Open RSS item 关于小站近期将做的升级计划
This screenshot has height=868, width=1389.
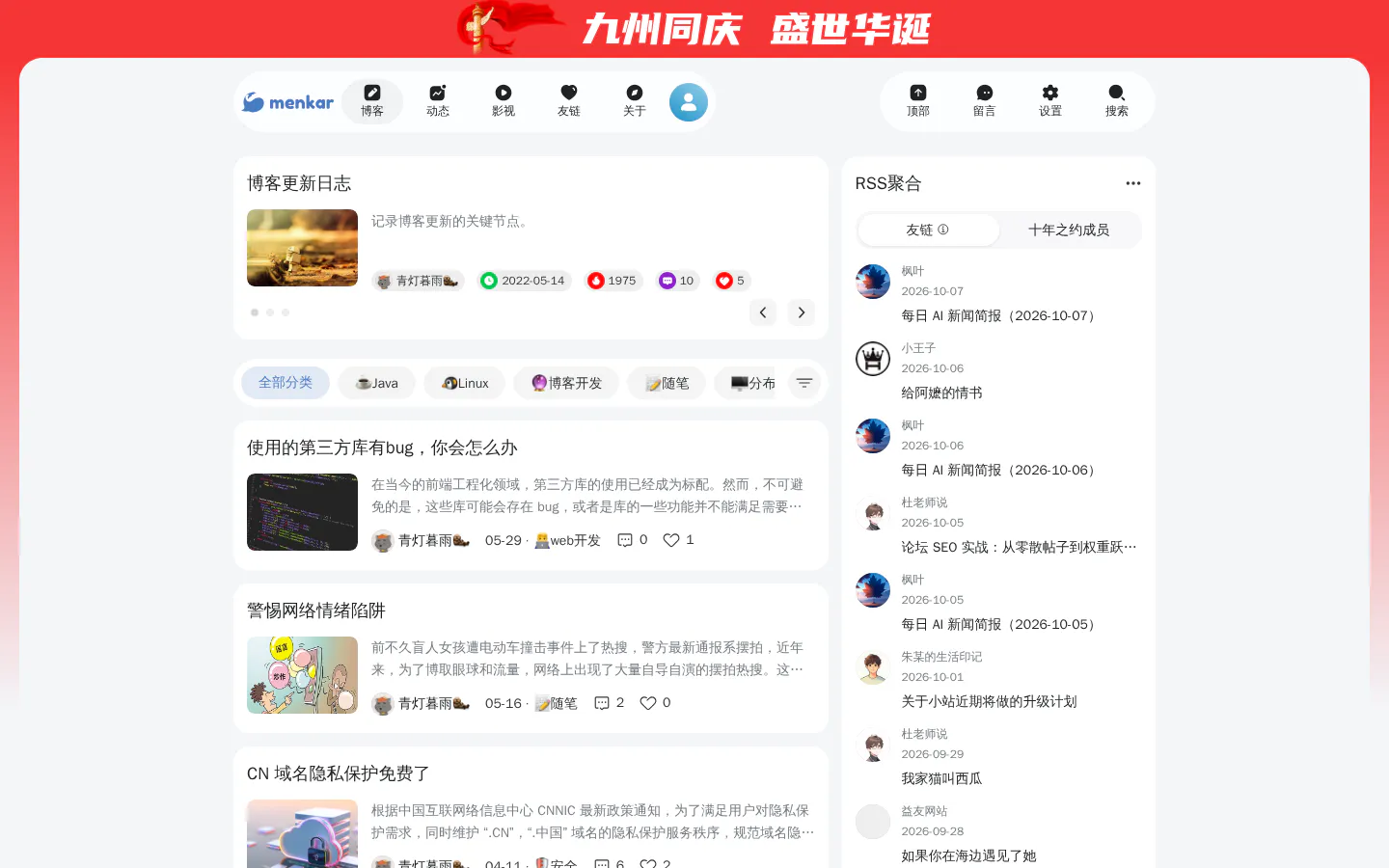click(x=989, y=701)
